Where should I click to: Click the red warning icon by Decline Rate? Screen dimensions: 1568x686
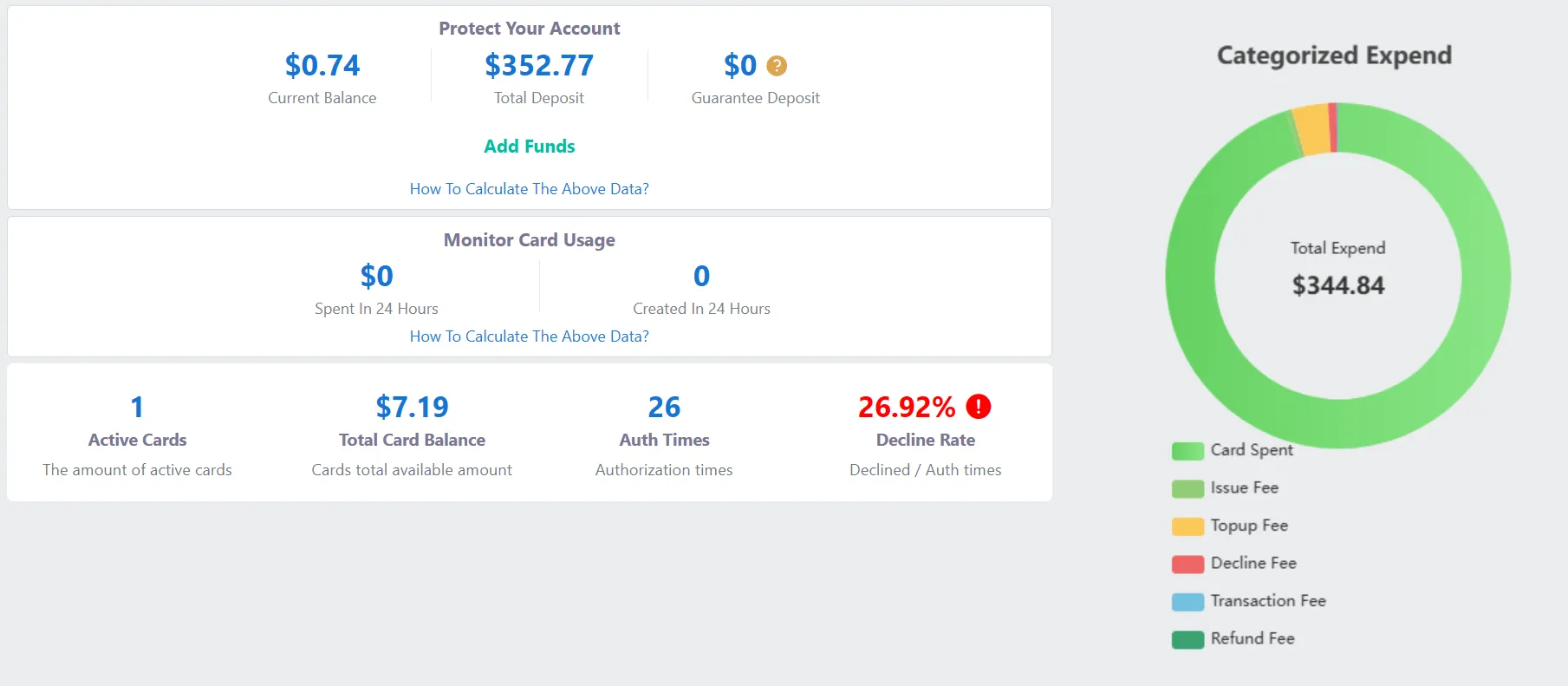[x=978, y=407]
